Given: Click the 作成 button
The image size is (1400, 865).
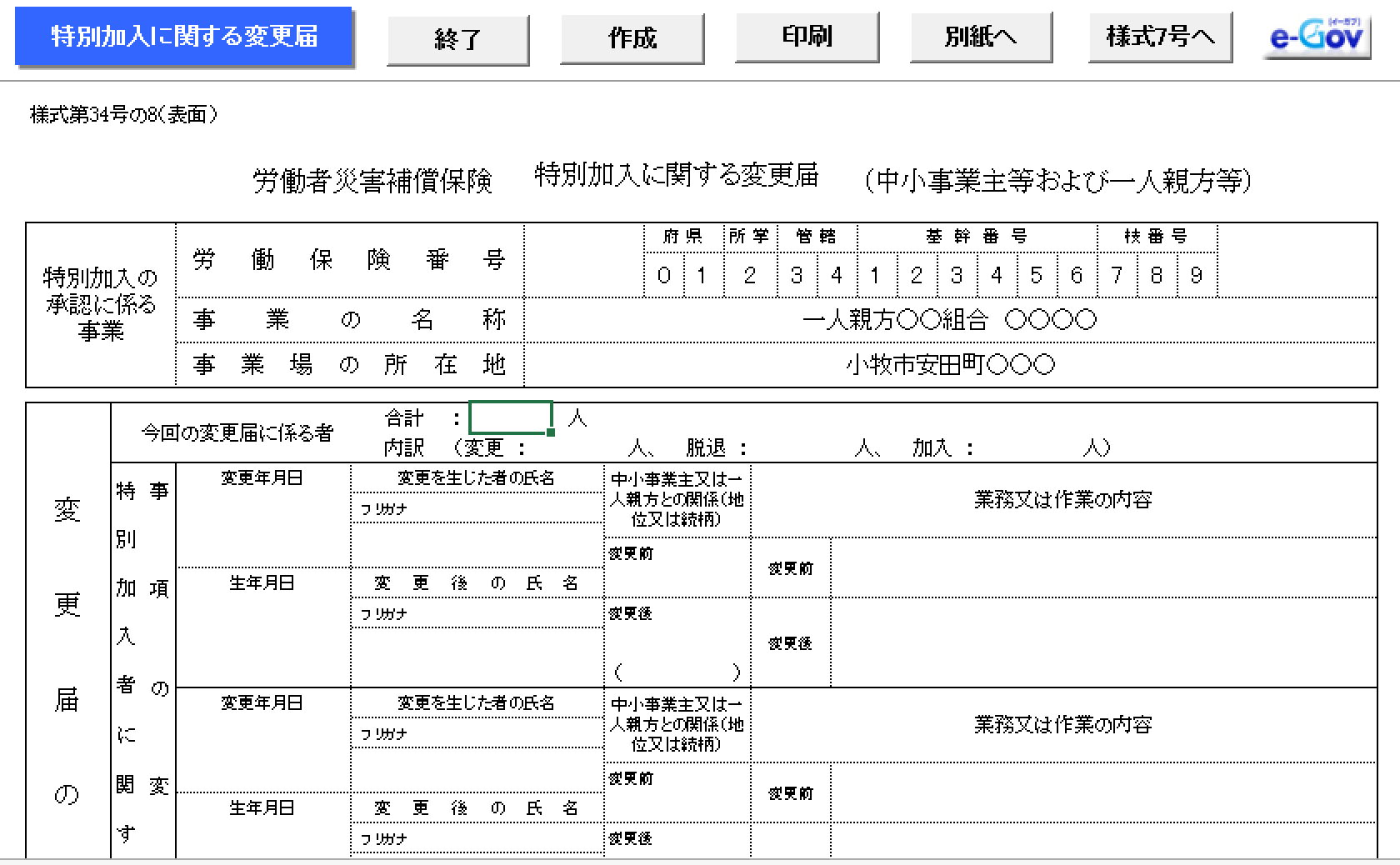Looking at the screenshot, I should click(x=632, y=37).
